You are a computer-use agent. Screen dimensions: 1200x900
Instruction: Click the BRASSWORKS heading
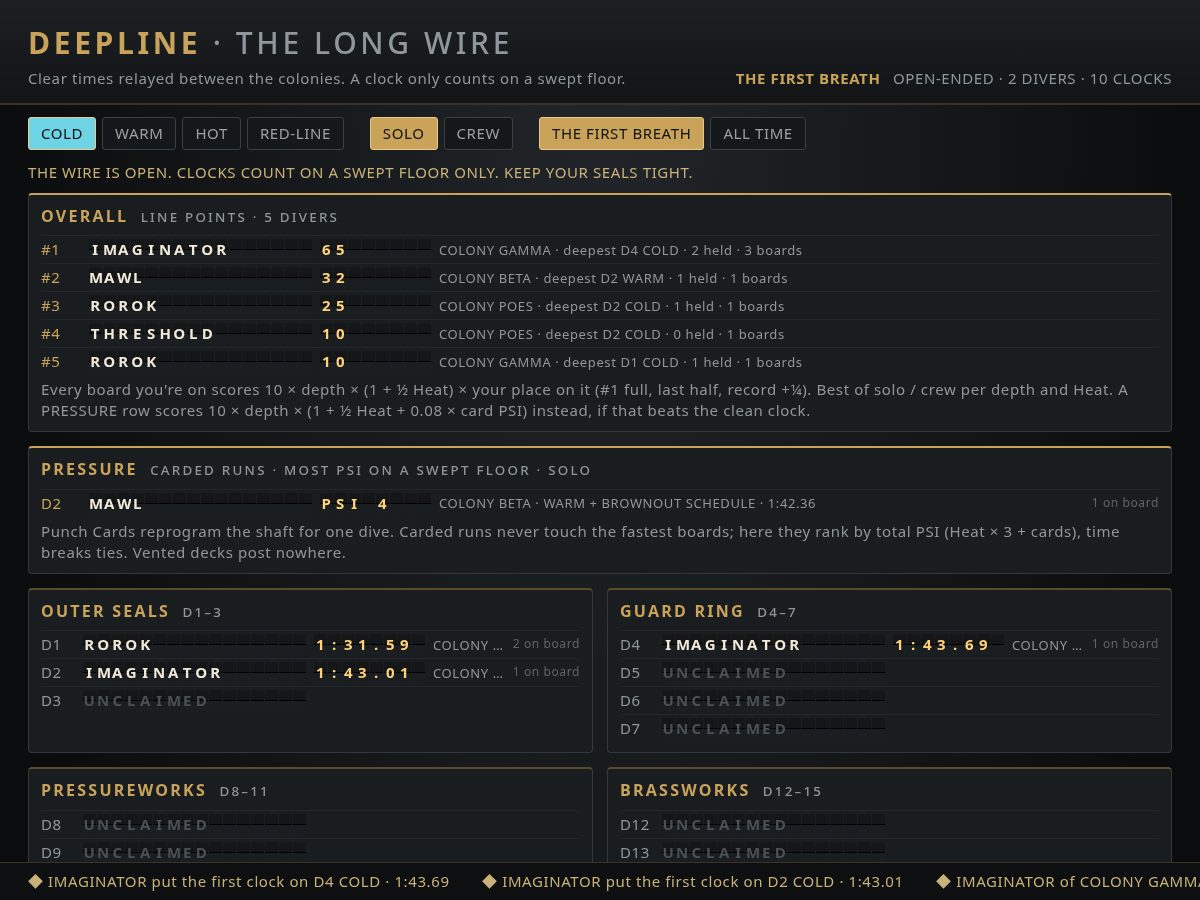pyautogui.click(x=685, y=790)
